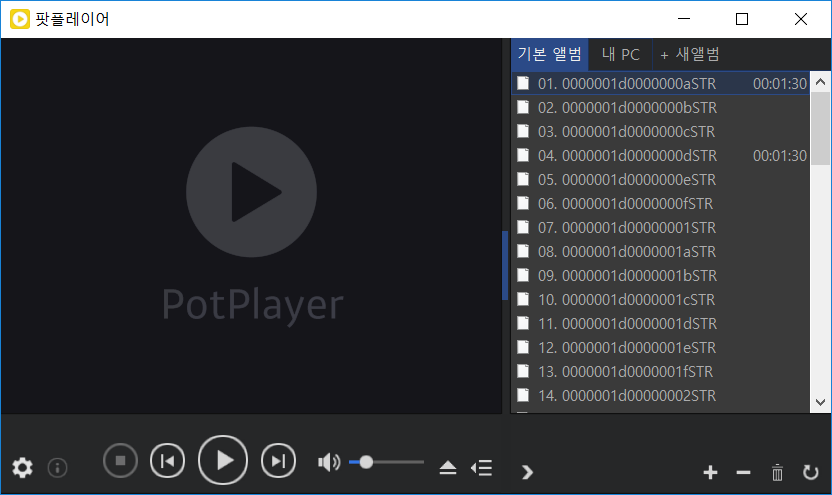Mute the volume speaker icon
The image size is (832, 495).
[329, 462]
